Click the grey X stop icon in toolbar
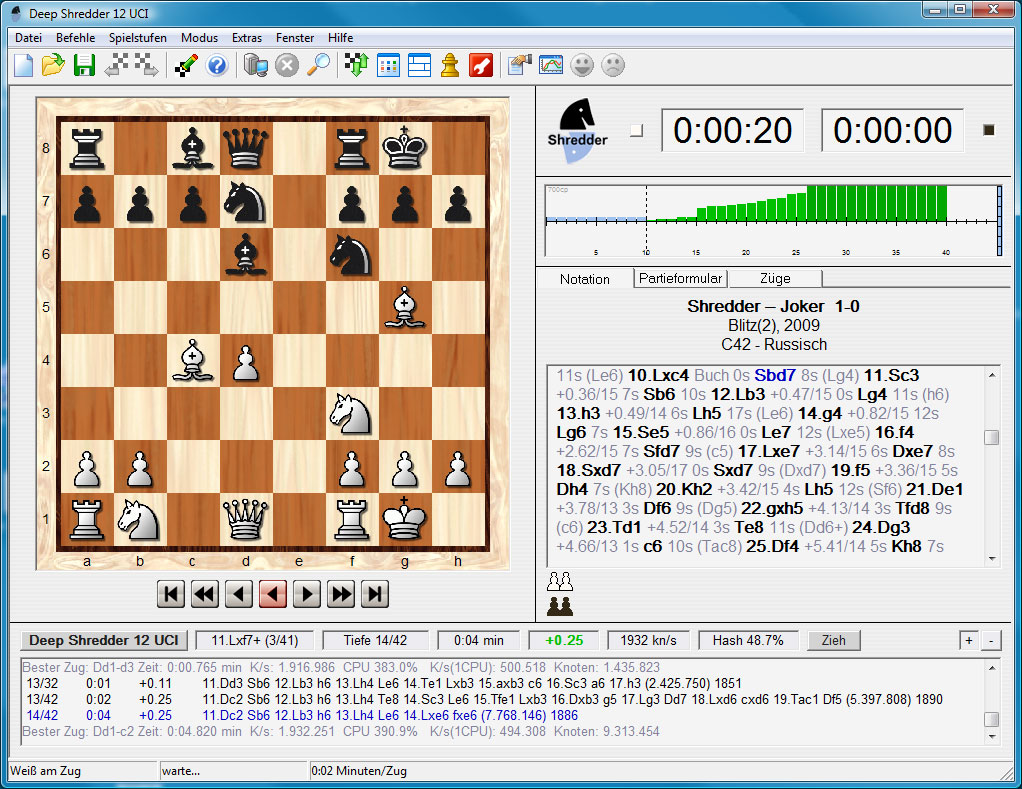Viewport: 1022px width, 789px height. point(287,65)
